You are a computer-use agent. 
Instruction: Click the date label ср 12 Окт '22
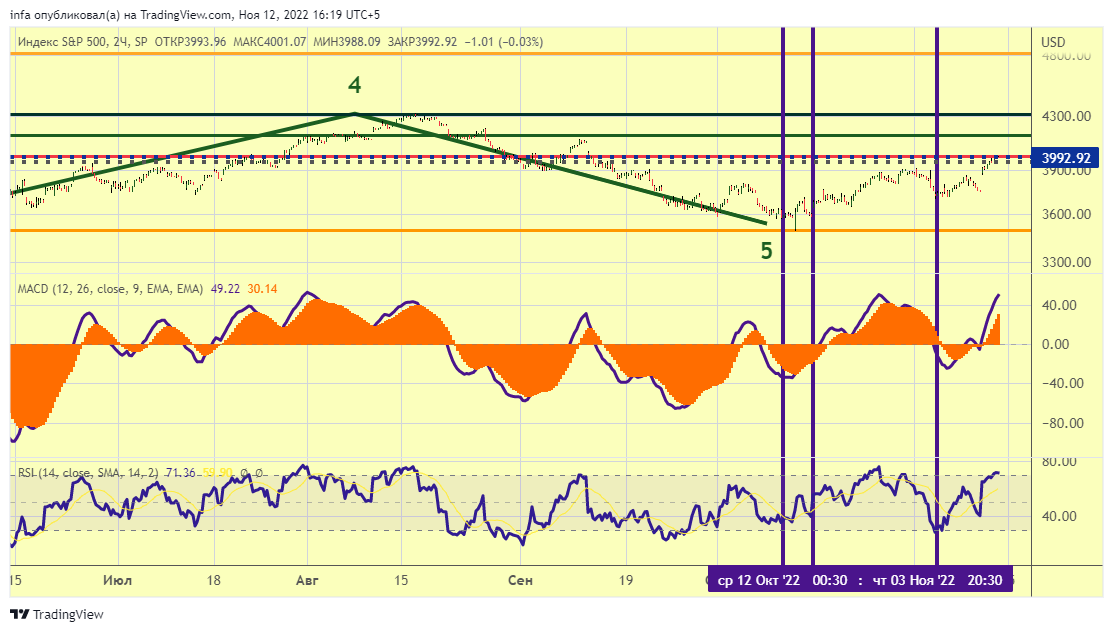point(758,580)
